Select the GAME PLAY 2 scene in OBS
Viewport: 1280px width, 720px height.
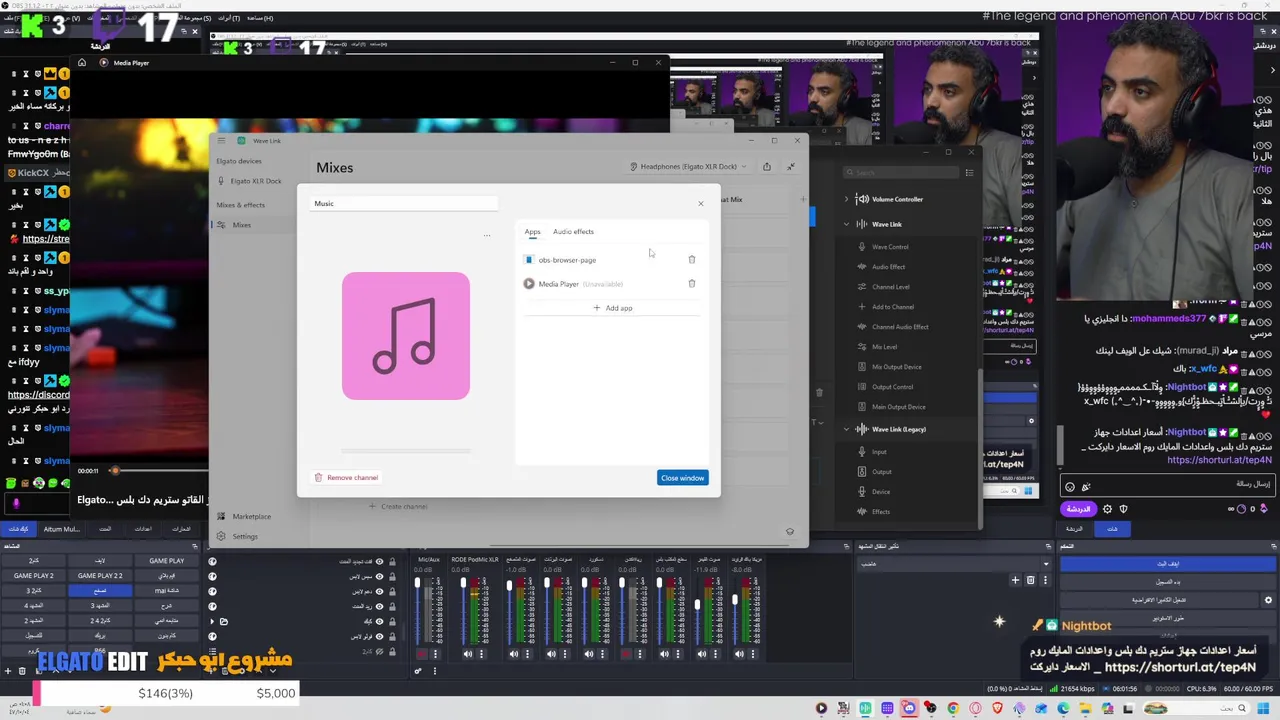[34, 576]
